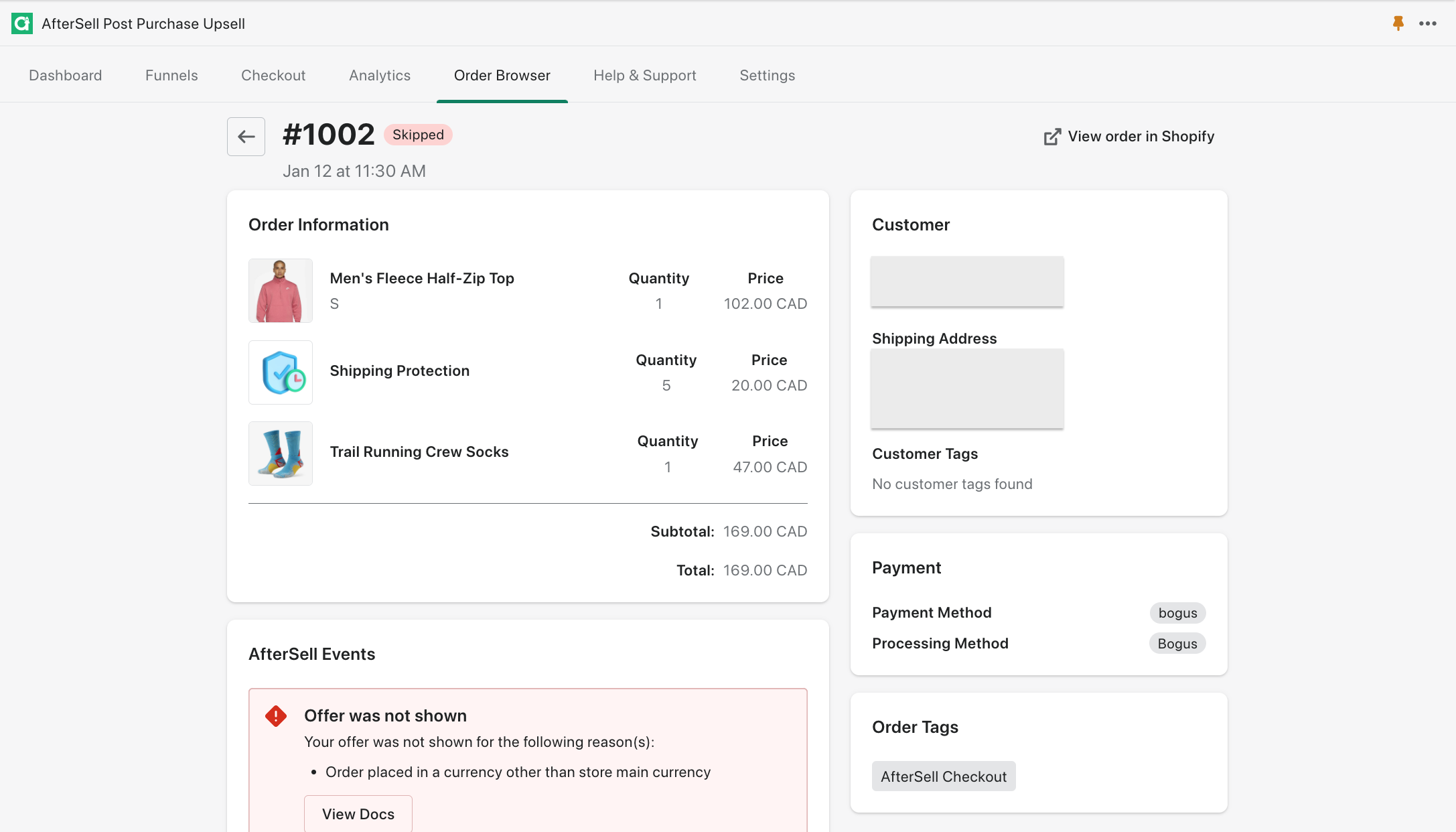Go to the Checkout tab

(273, 76)
